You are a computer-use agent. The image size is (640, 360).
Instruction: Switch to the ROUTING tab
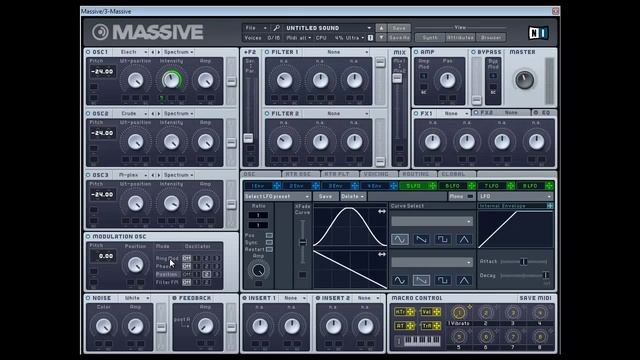click(x=417, y=174)
